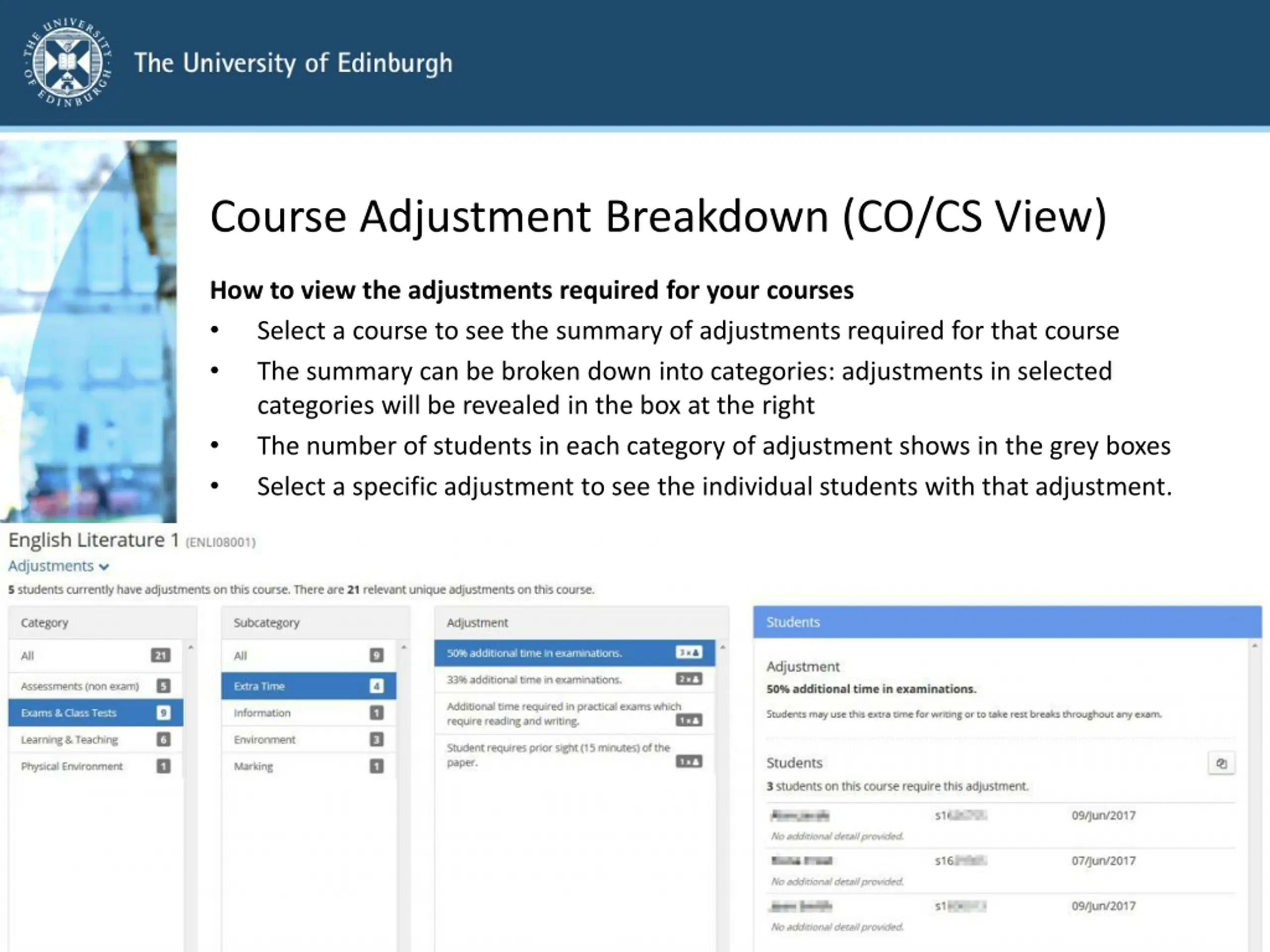The width and height of the screenshot is (1270, 952).
Task: Select Physical Environment category
Action: [x=95, y=766]
